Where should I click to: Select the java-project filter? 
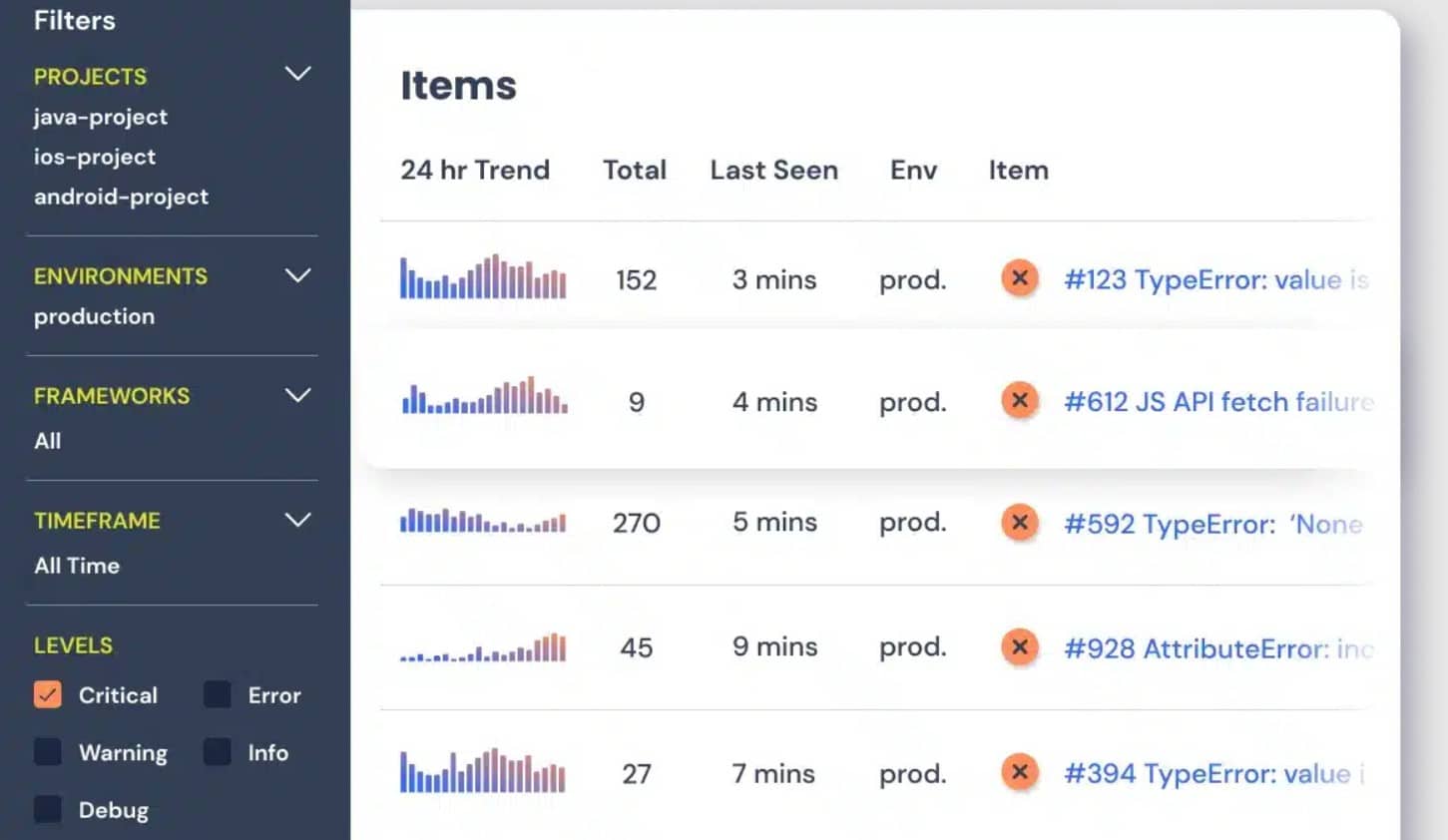100,117
